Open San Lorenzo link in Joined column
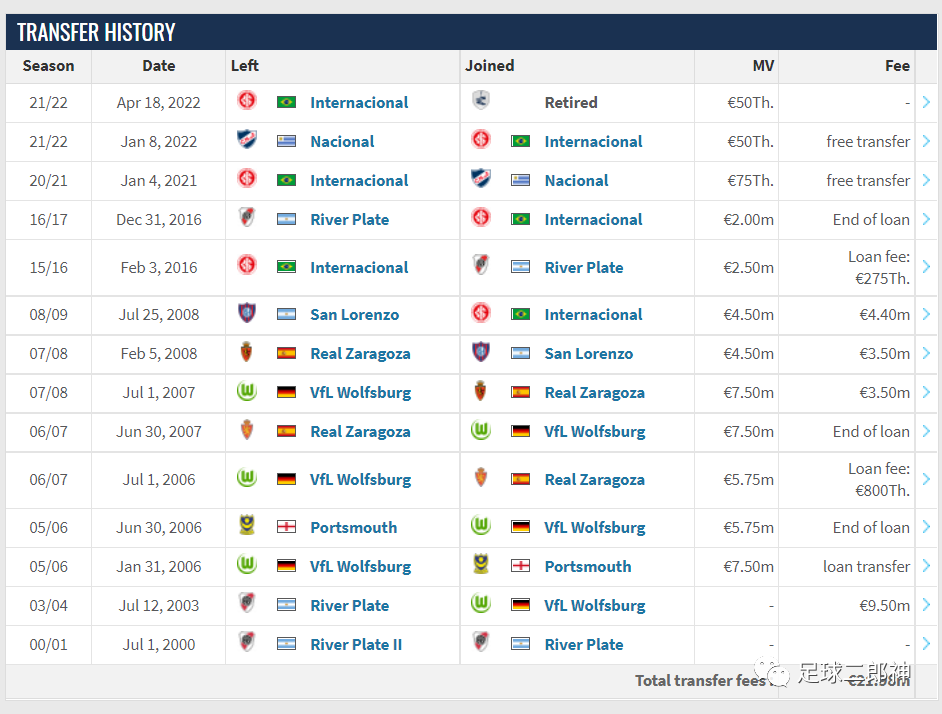 point(589,353)
